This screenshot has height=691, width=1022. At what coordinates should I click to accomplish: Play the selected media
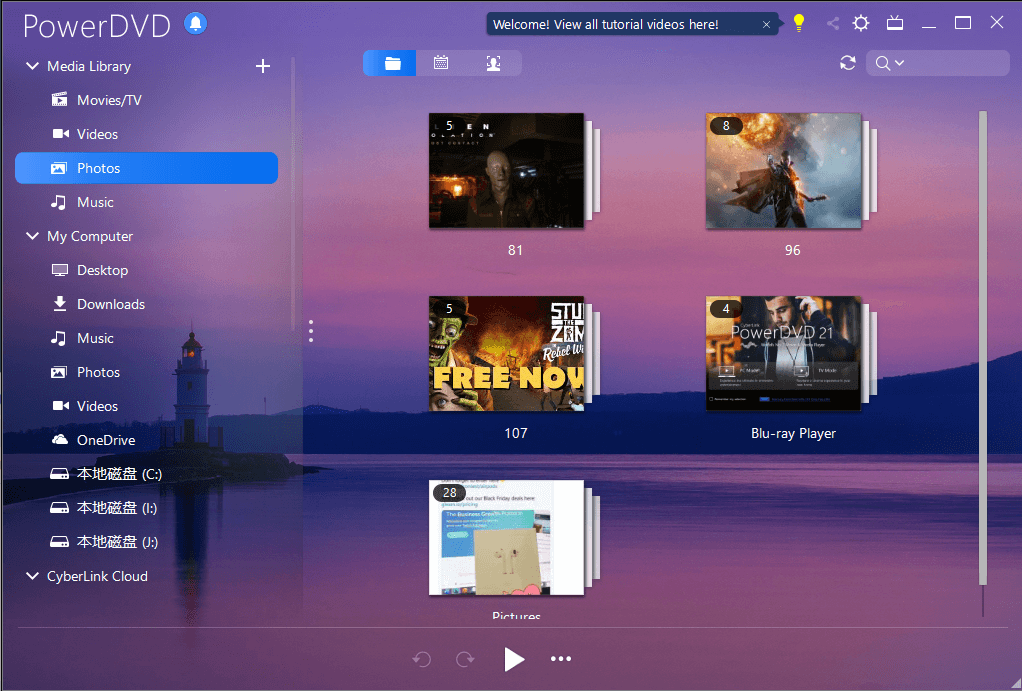[x=514, y=659]
